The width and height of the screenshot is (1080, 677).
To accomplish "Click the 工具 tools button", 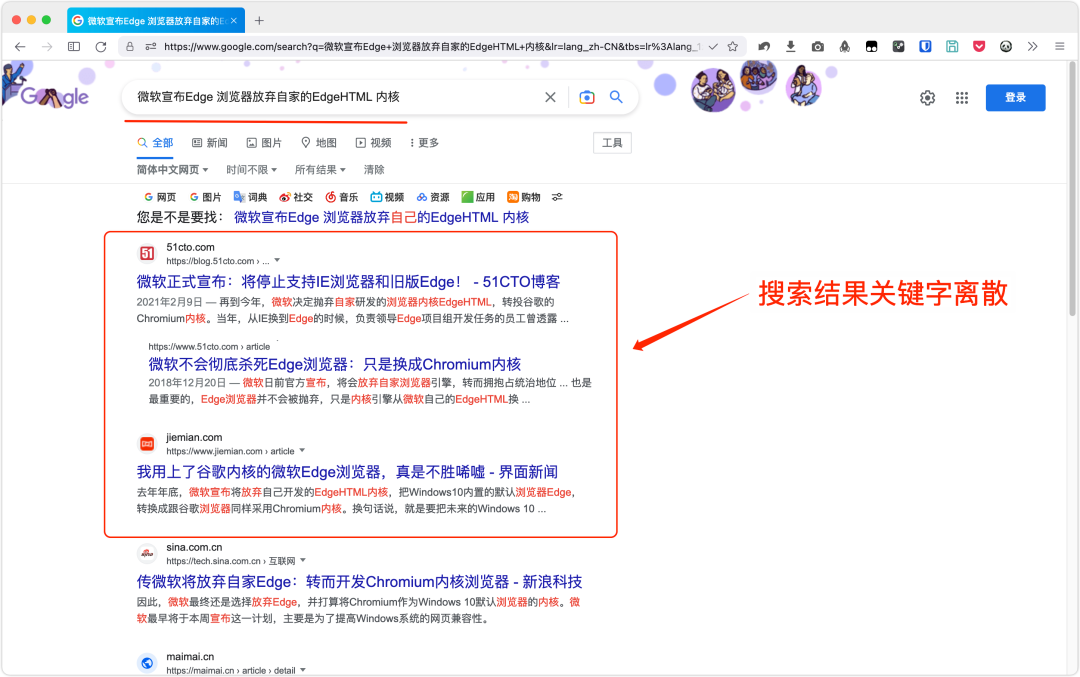I will [x=612, y=143].
